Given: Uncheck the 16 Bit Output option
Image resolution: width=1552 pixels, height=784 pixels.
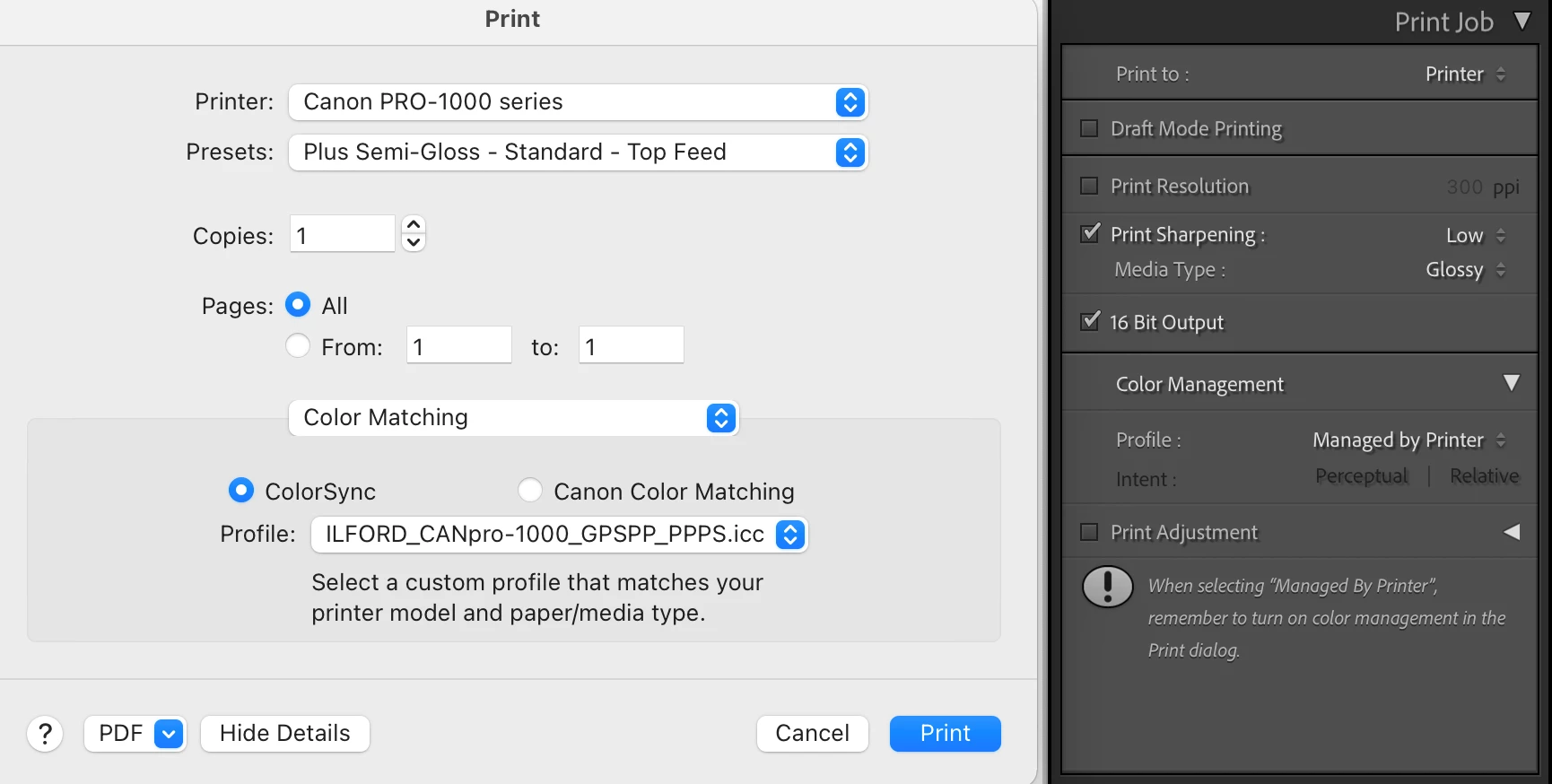Looking at the screenshot, I should [x=1090, y=321].
